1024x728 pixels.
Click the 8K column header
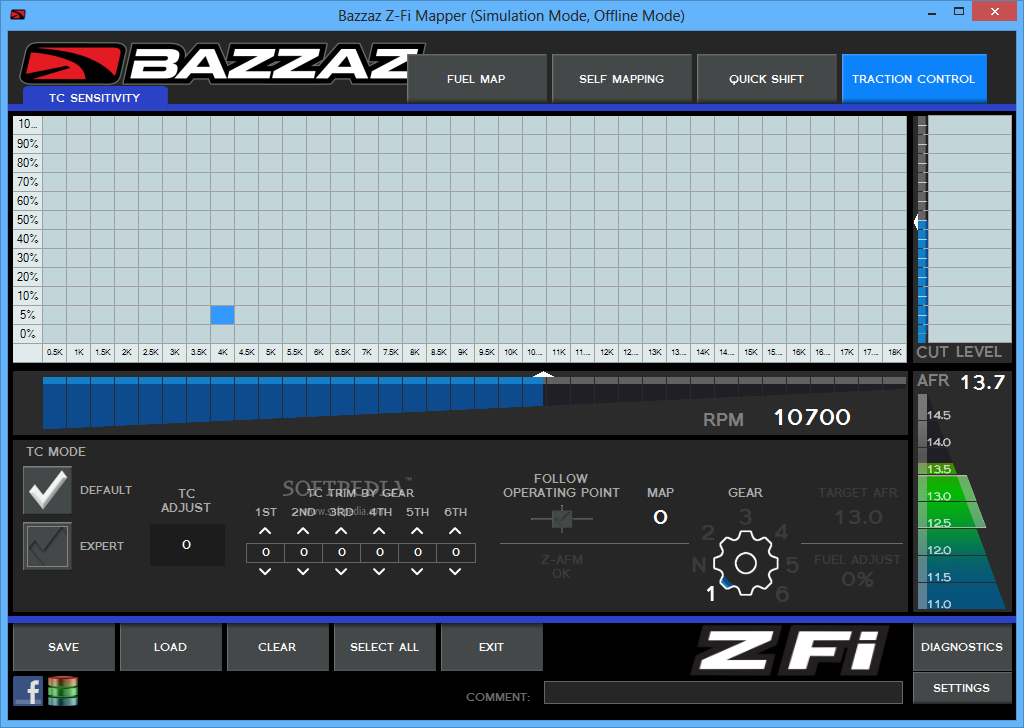(x=415, y=352)
